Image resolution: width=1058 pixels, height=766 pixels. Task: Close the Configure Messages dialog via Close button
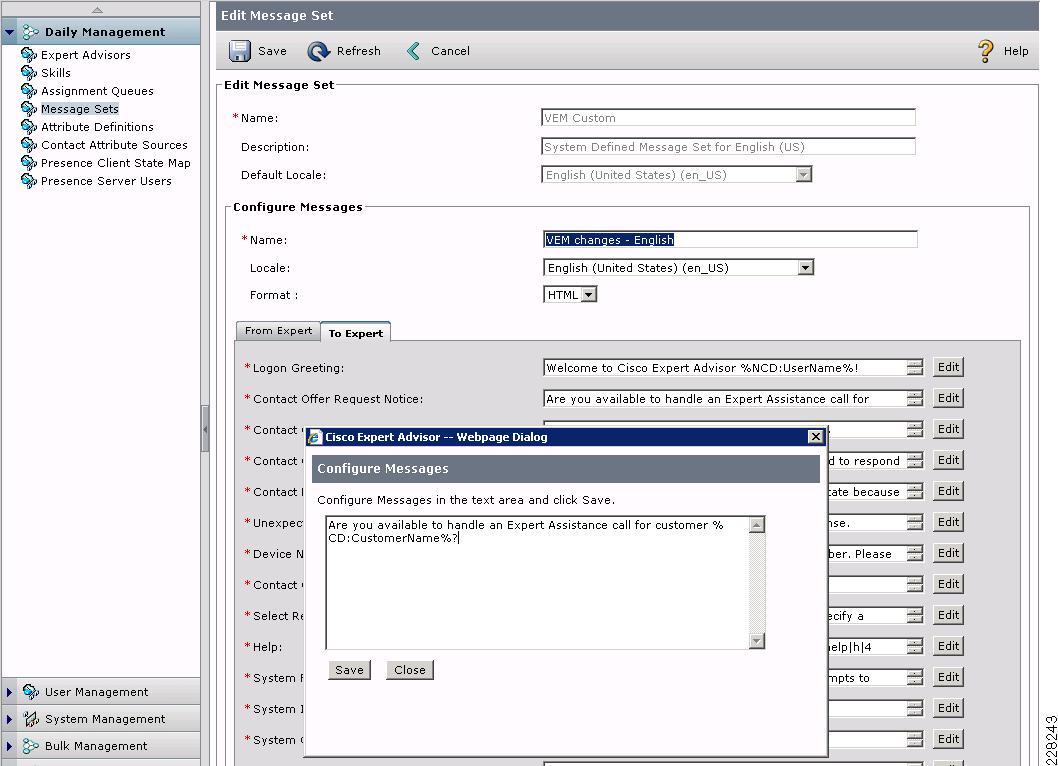(410, 670)
